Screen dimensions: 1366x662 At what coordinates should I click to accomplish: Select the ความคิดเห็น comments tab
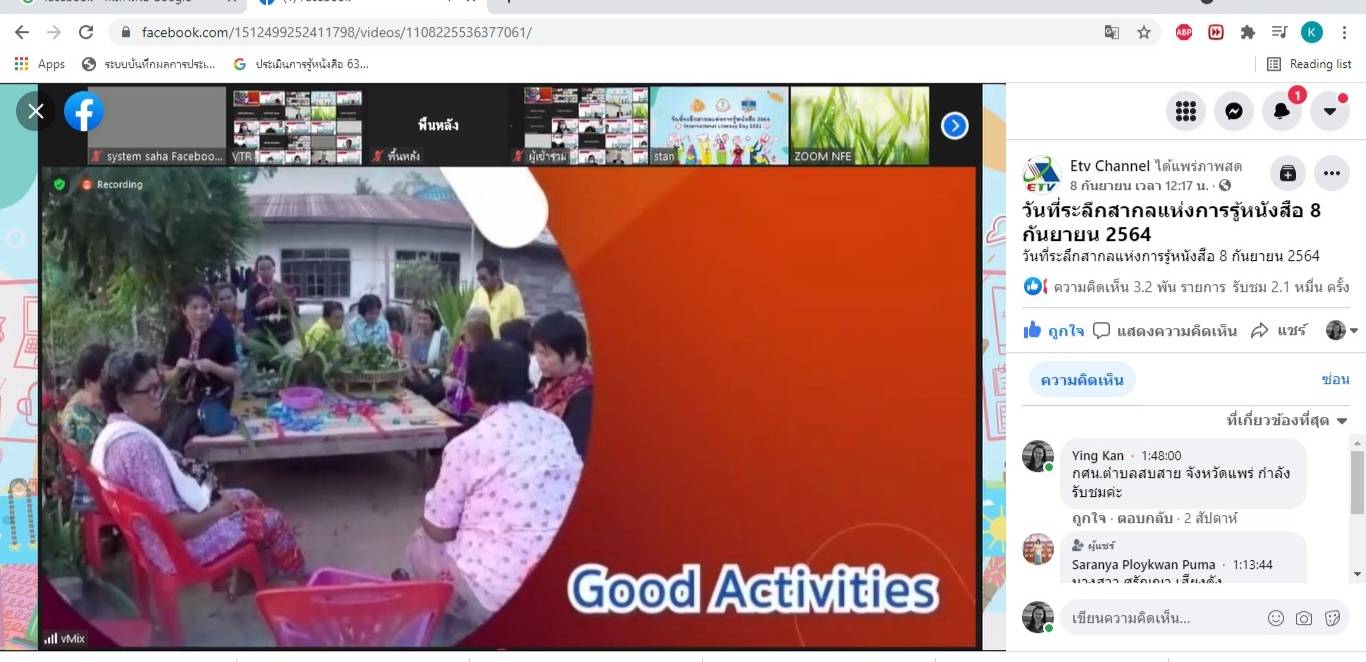point(1082,380)
